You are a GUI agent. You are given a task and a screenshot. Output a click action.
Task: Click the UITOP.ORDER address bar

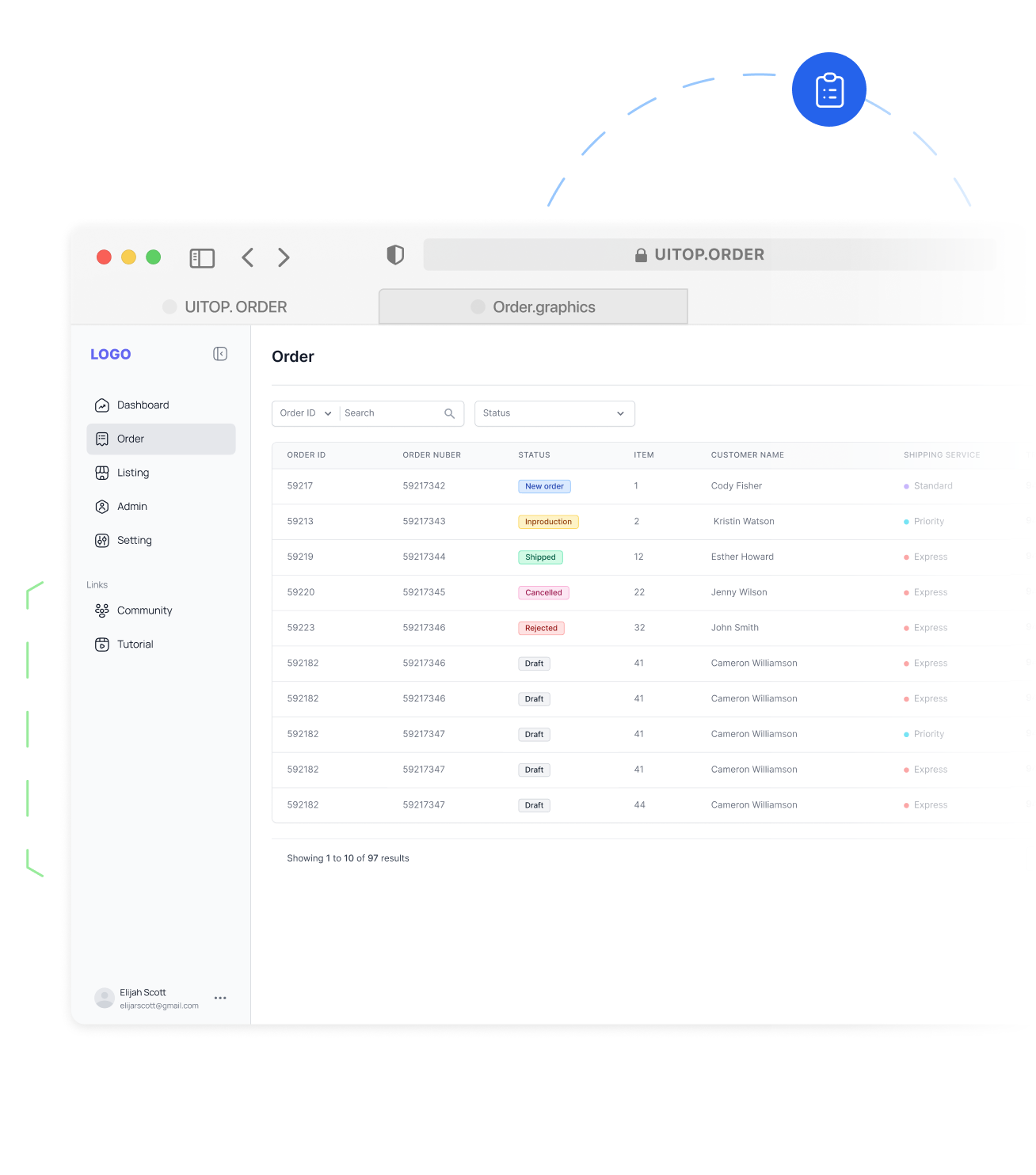[709, 255]
